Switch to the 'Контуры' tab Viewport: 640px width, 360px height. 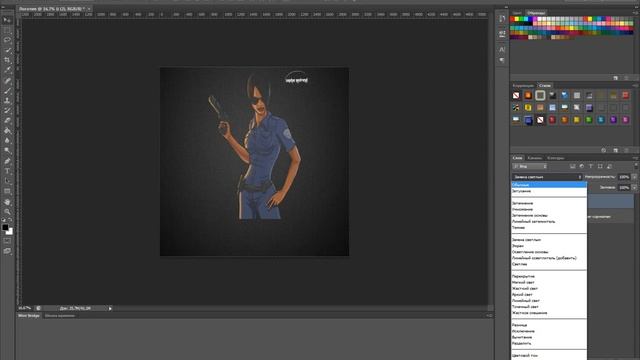pos(556,158)
